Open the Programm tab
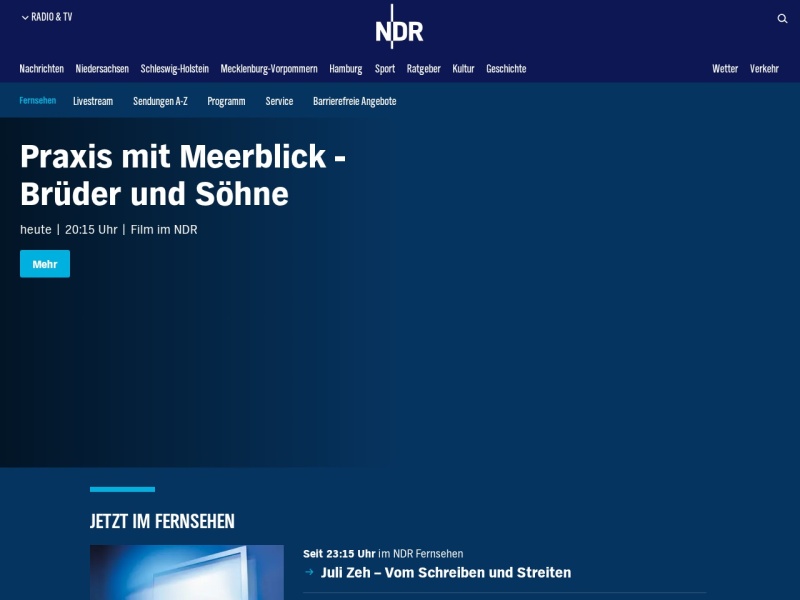This screenshot has height=600, width=800. tap(227, 102)
